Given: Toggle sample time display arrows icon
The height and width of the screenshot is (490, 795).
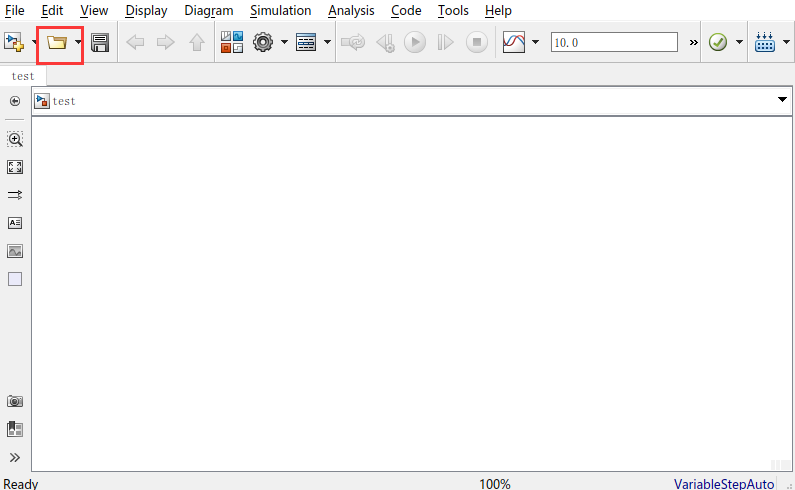Looking at the screenshot, I should tap(15, 195).
